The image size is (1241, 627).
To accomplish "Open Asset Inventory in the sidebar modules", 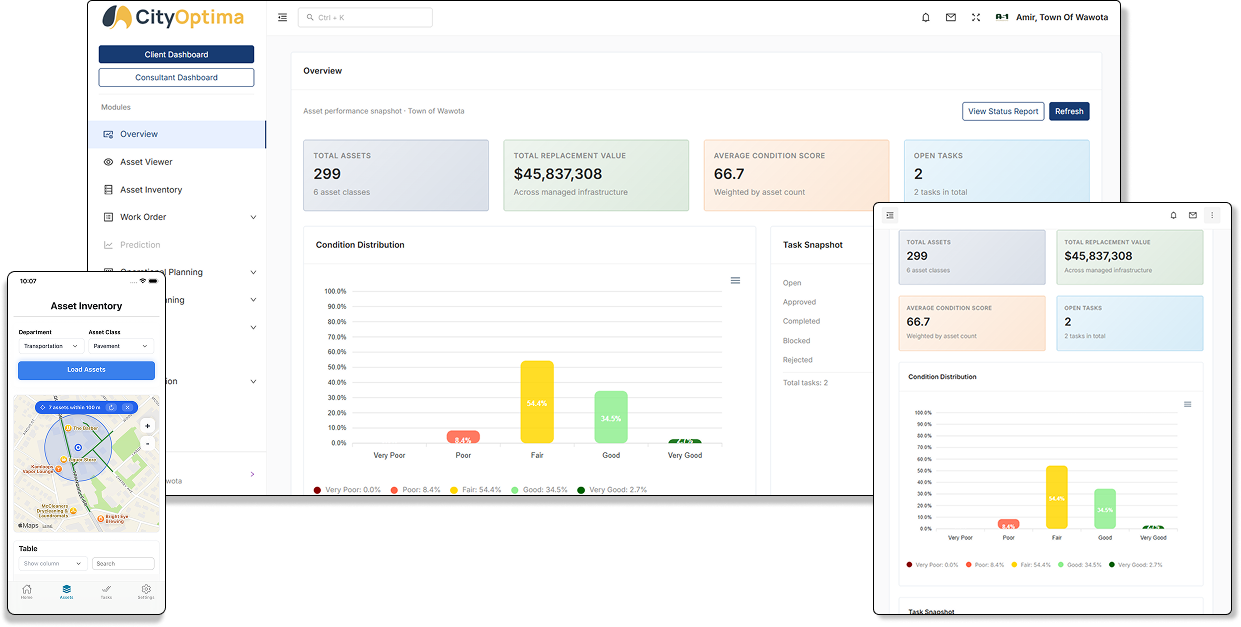I will [x=151, y=190].
